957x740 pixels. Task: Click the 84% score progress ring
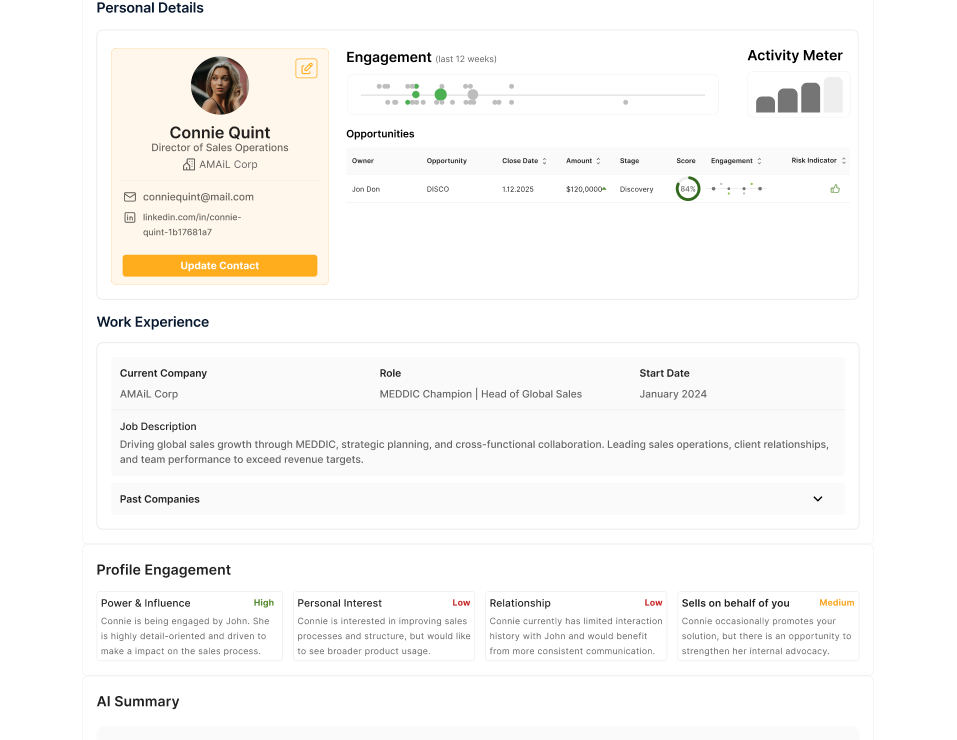pos(688,189)
